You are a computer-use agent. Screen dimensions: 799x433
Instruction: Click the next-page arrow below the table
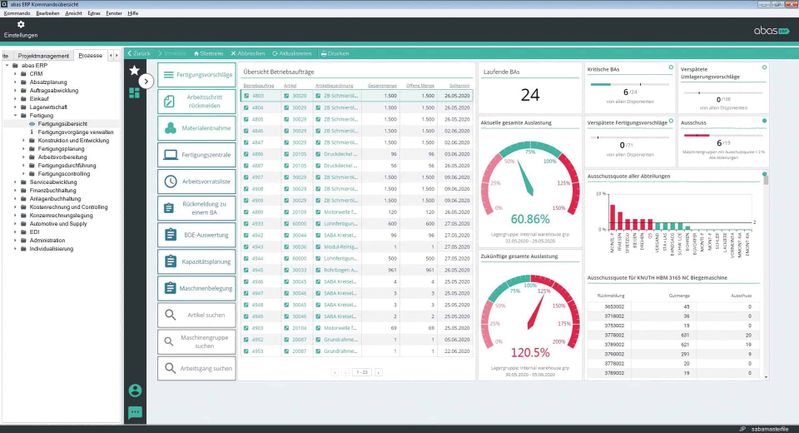click(x=379, y=372)
